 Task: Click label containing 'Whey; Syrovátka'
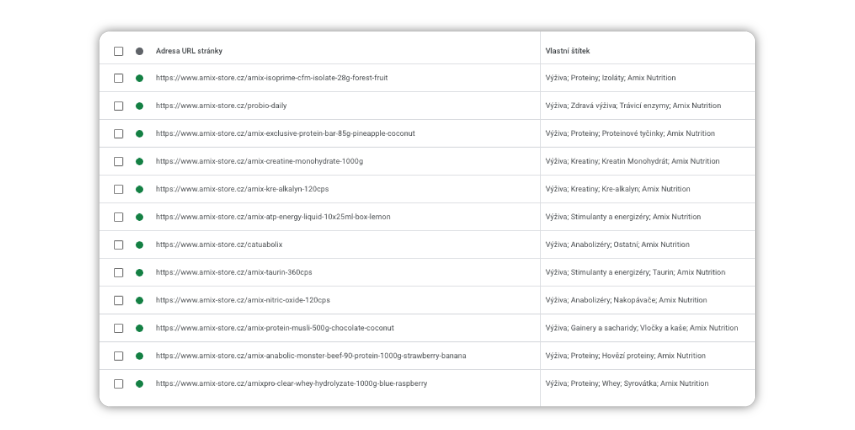coord(627,383)
